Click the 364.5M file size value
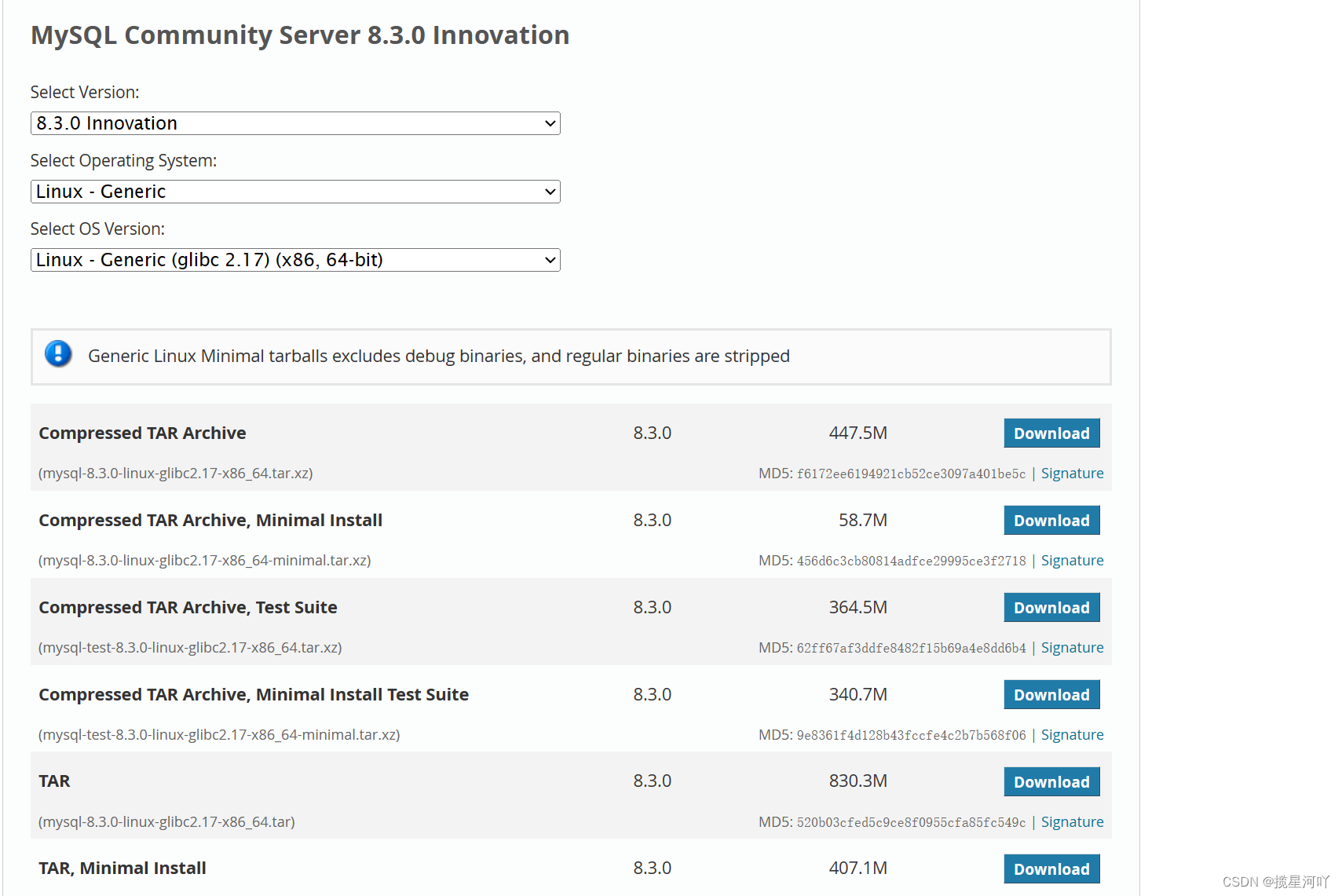This screenshot has height=896, width=1342. tap(858, 608)
